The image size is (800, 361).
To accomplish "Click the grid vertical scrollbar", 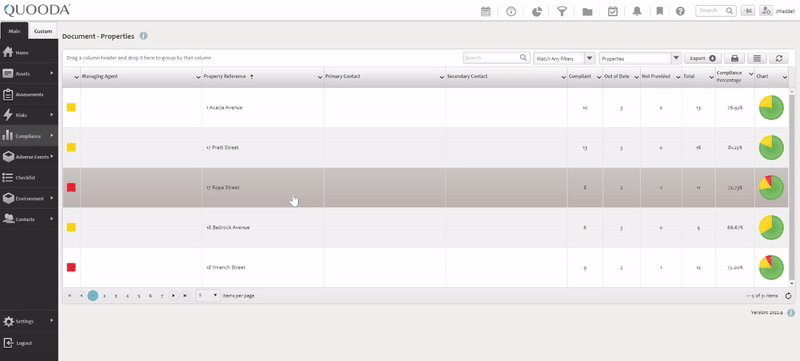I will tap(791, 187).
